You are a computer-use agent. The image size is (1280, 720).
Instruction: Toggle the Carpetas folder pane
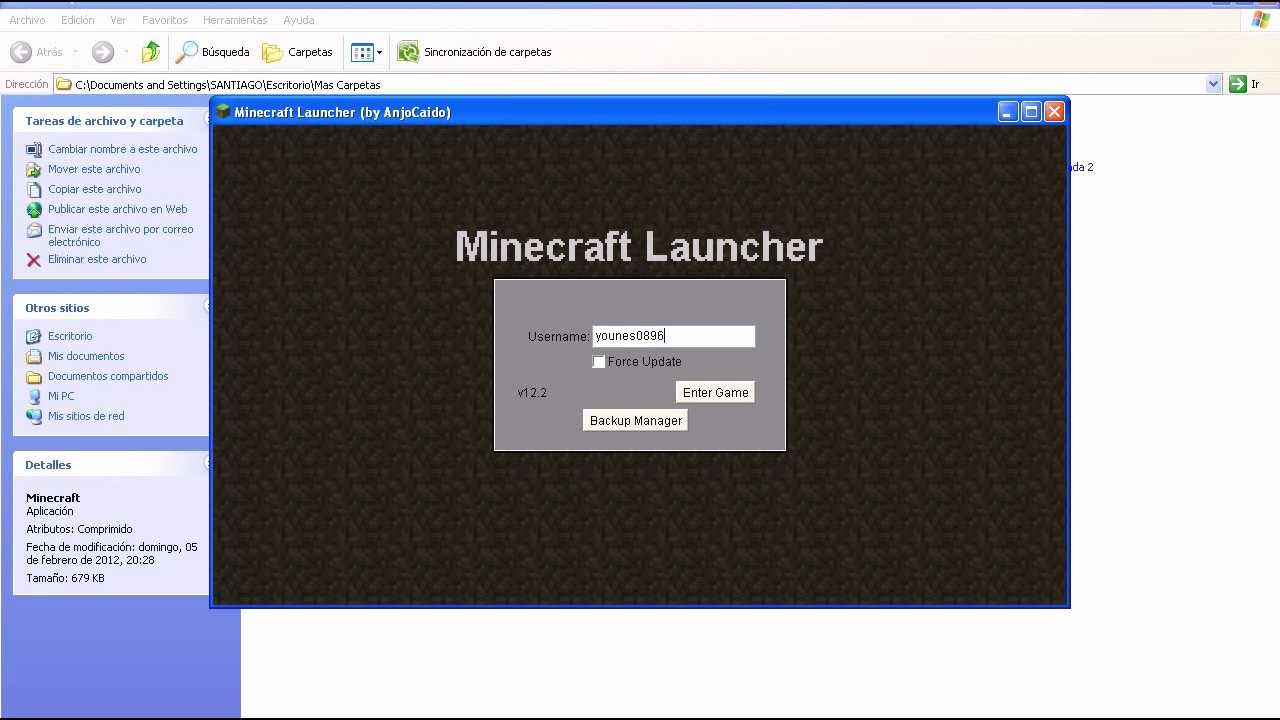[x=297, y=52]
